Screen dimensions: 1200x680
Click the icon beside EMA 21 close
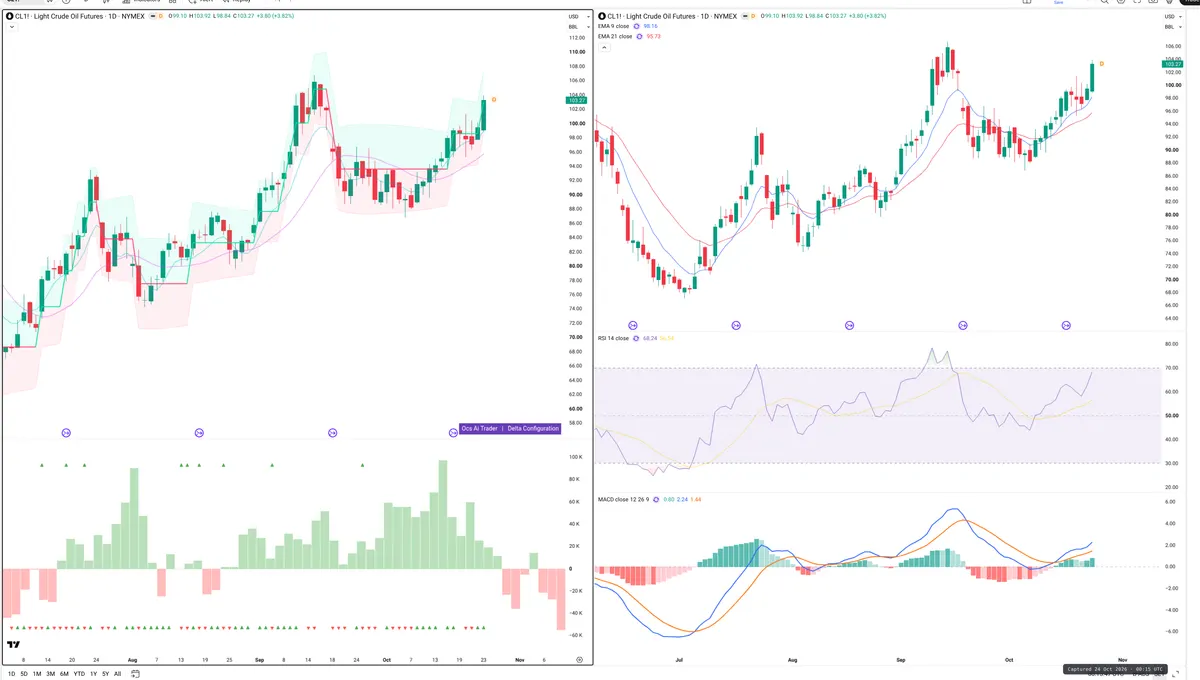tap(640, 36)
